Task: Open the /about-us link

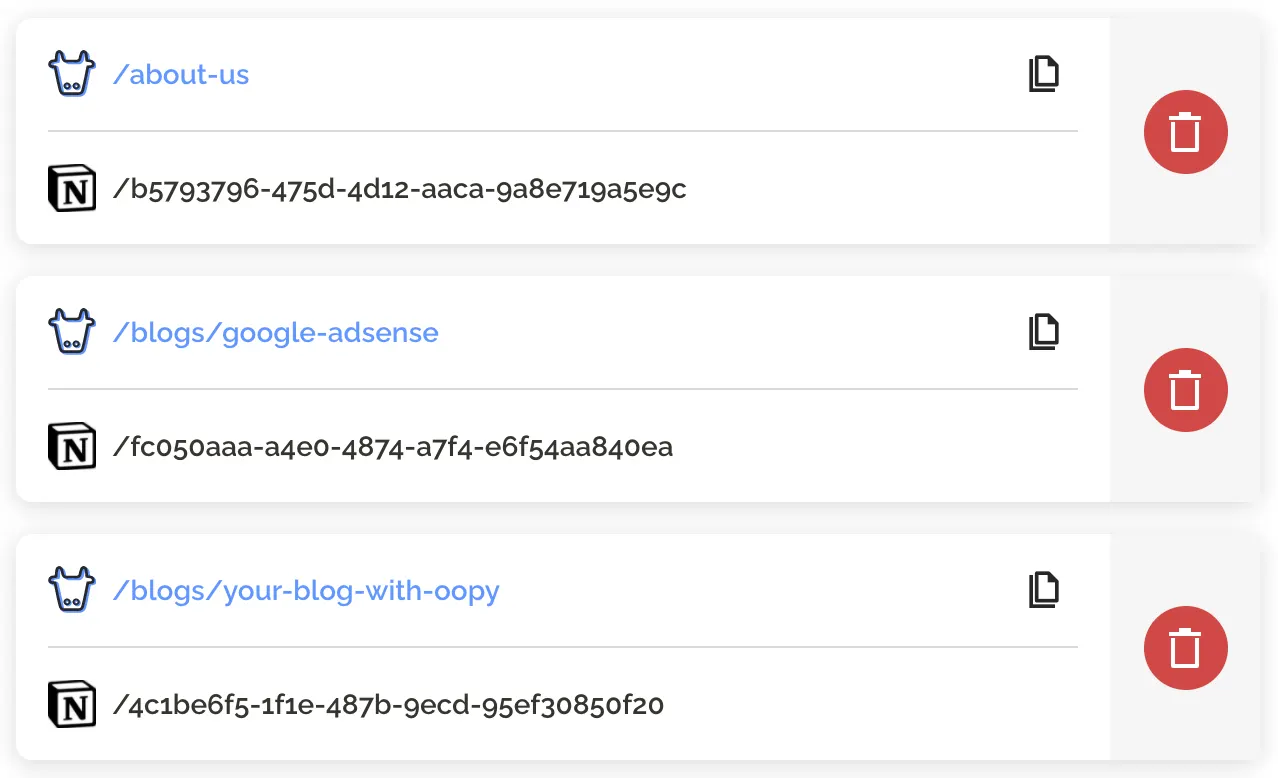Action: click(x=181, y=75)
